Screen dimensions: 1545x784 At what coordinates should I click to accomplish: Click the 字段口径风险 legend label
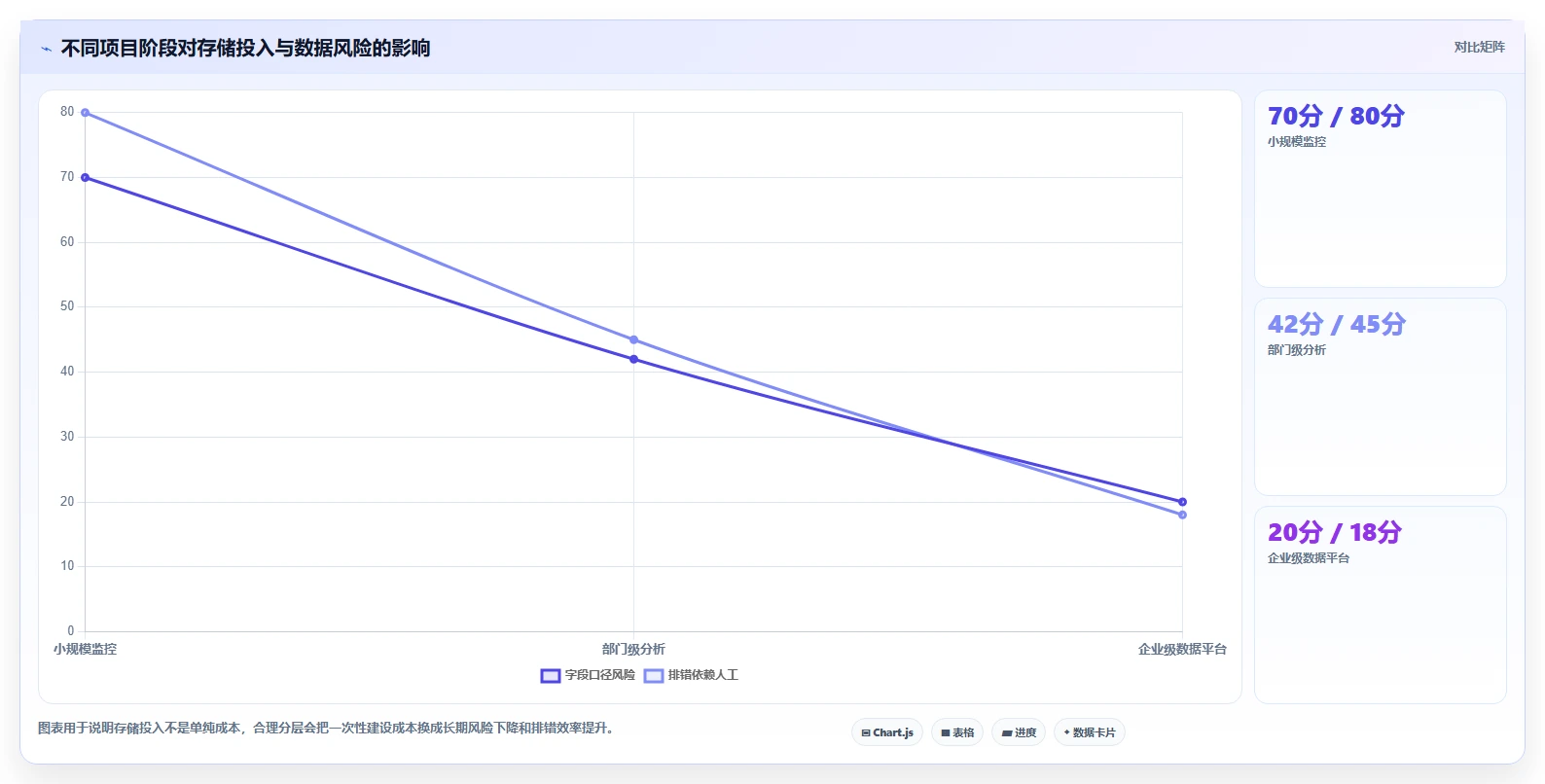click(x=599, y=675)
